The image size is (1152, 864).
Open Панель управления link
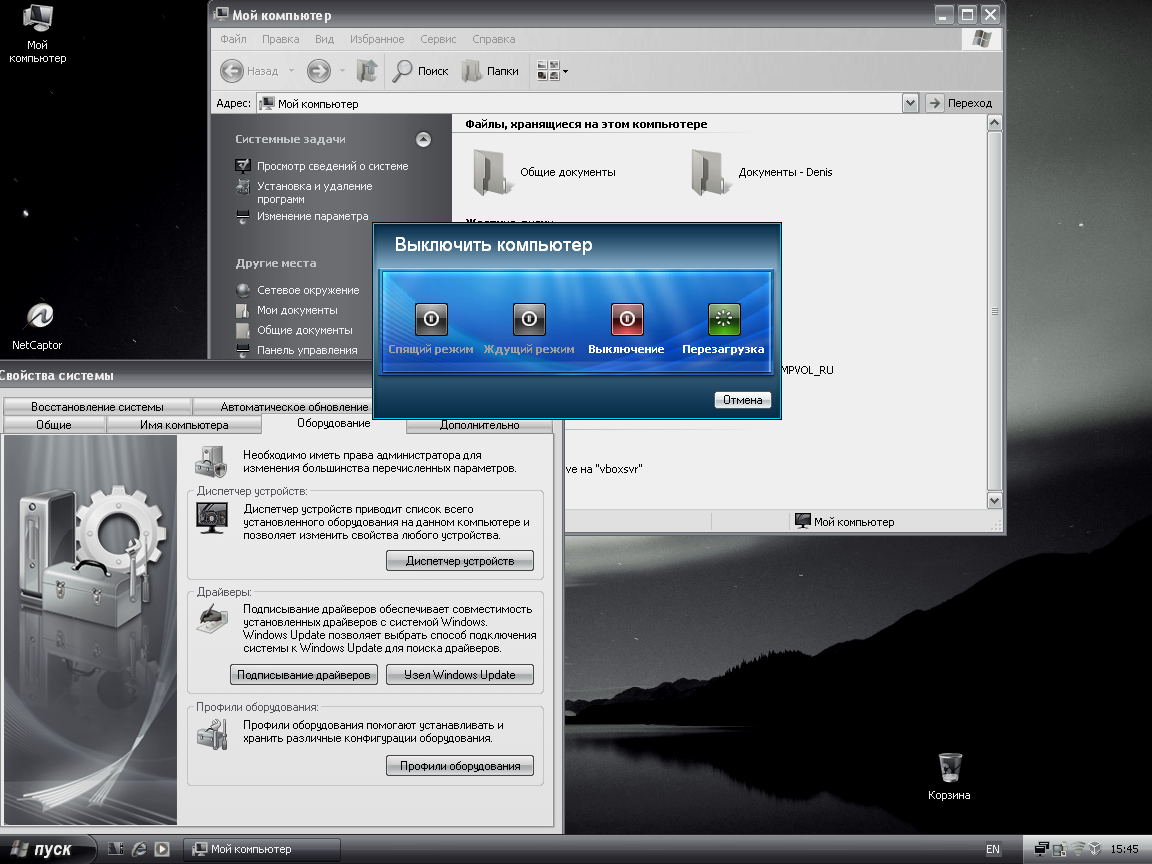[x=307, y=350]
